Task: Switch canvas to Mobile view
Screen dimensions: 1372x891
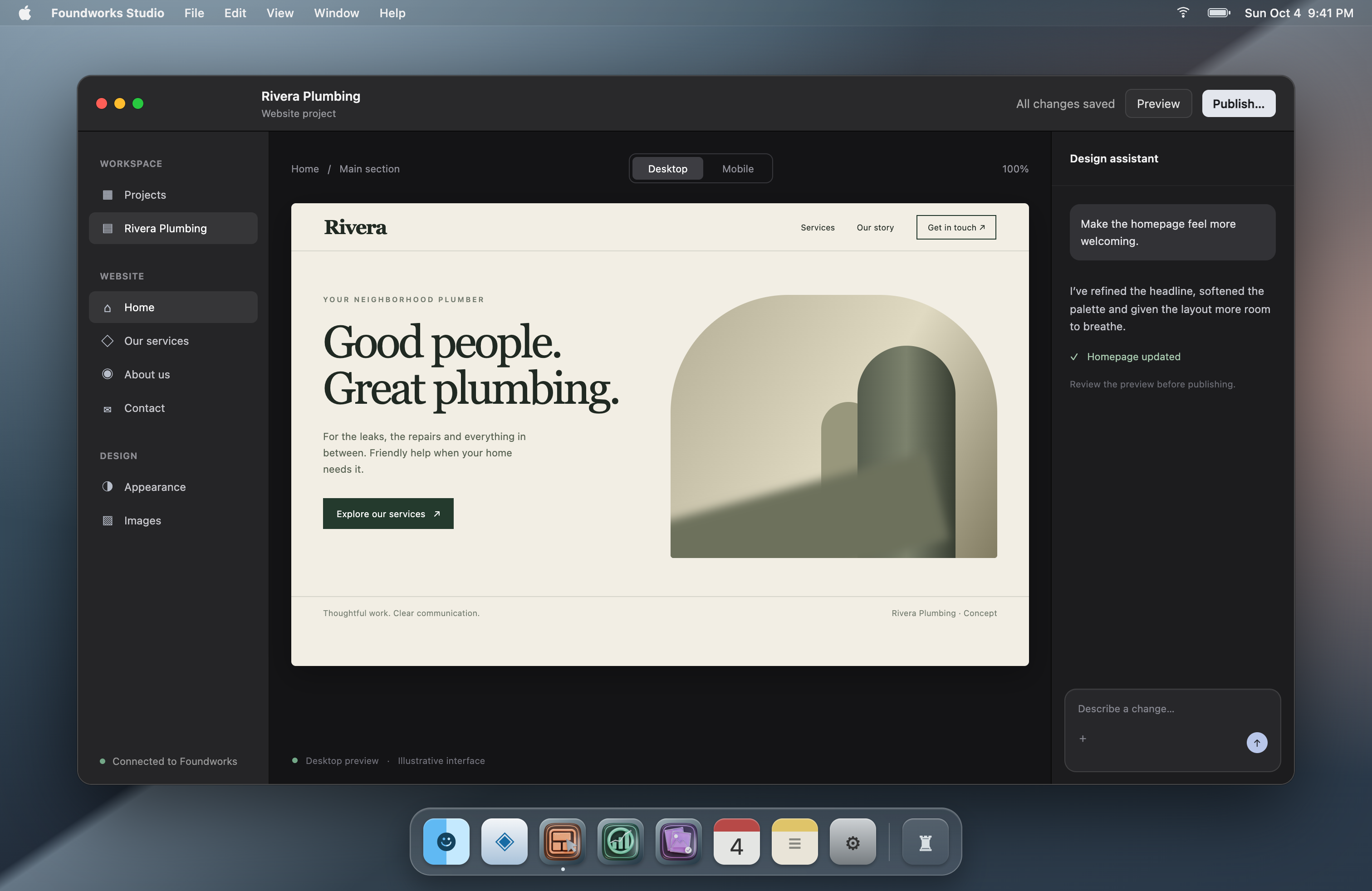Action: point(737,168)
